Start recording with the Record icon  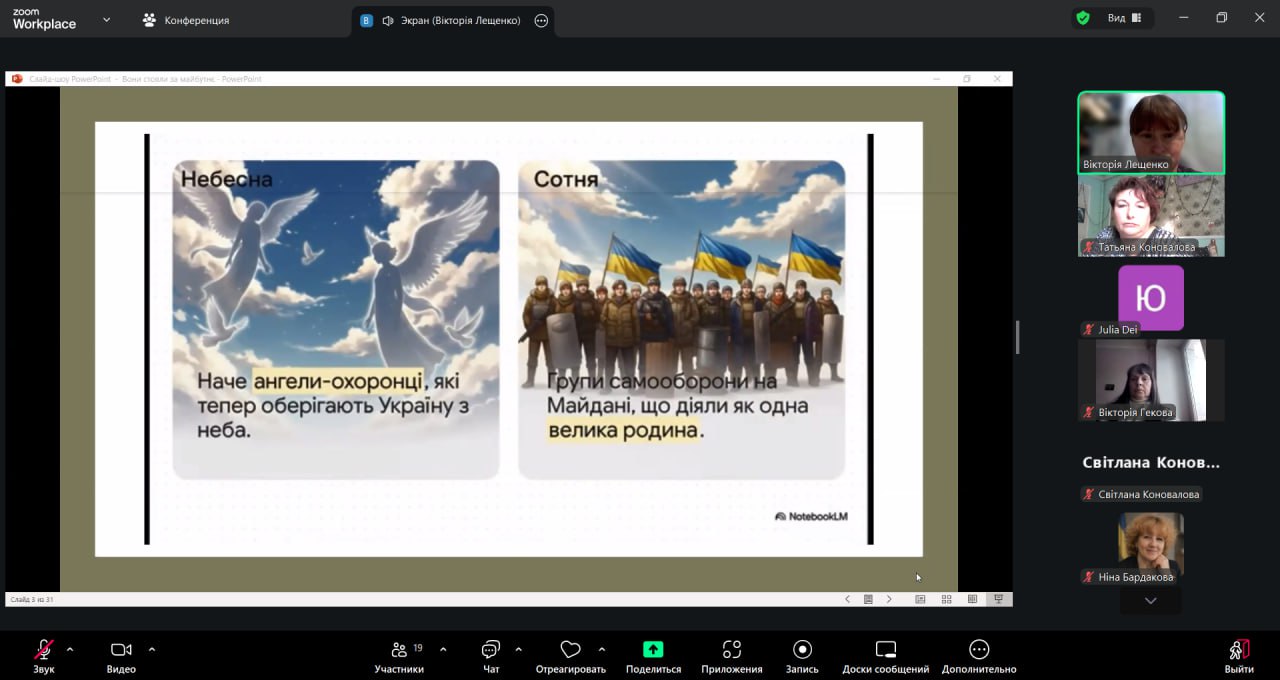pos(802,650)
